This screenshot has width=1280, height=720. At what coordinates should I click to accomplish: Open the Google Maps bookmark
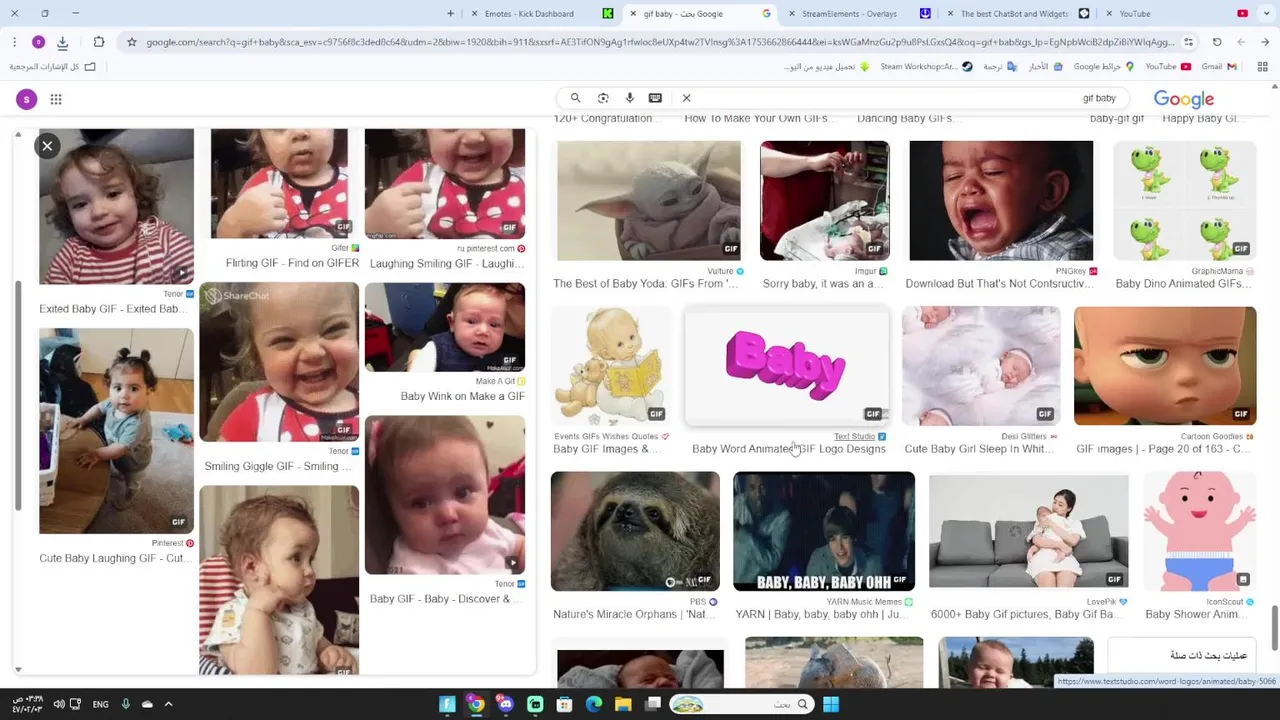pyautogui.click(x=1104, y=67)
